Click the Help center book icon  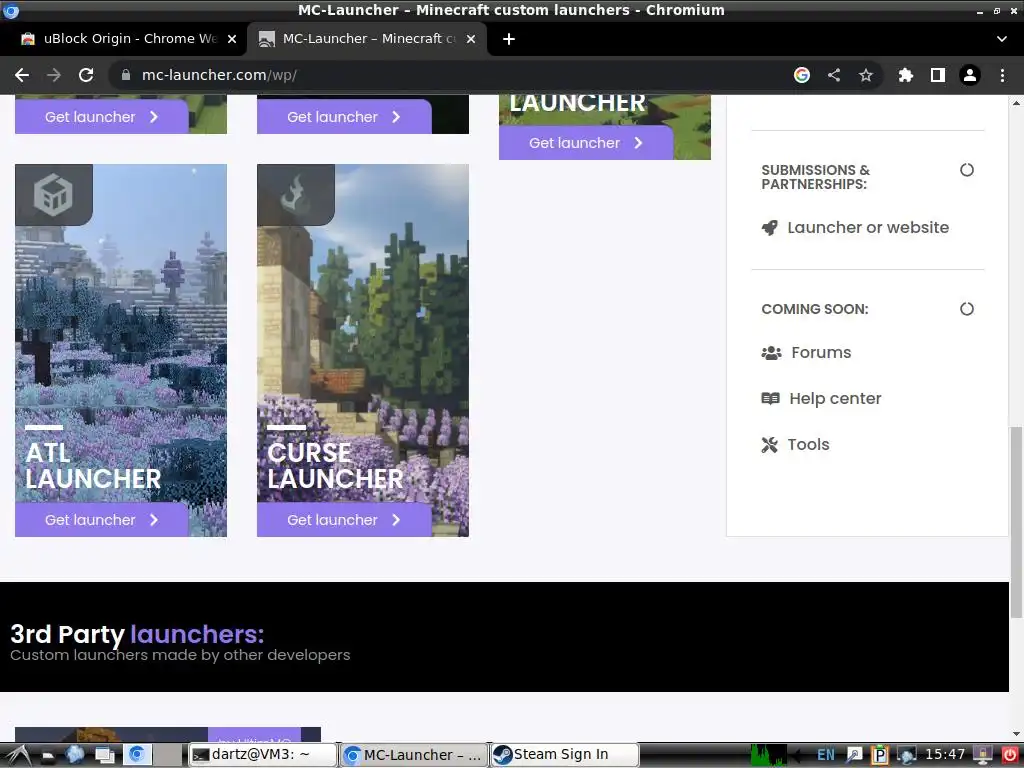pyautogui.click(x=771, y=398)
